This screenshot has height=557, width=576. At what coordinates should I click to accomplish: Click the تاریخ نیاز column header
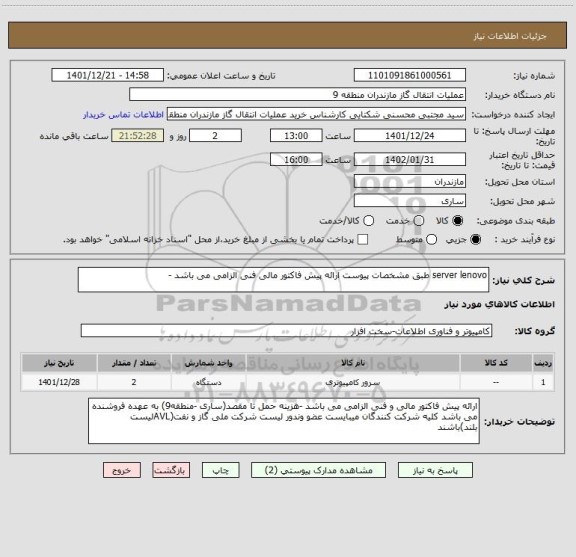[x=59, y=363]
